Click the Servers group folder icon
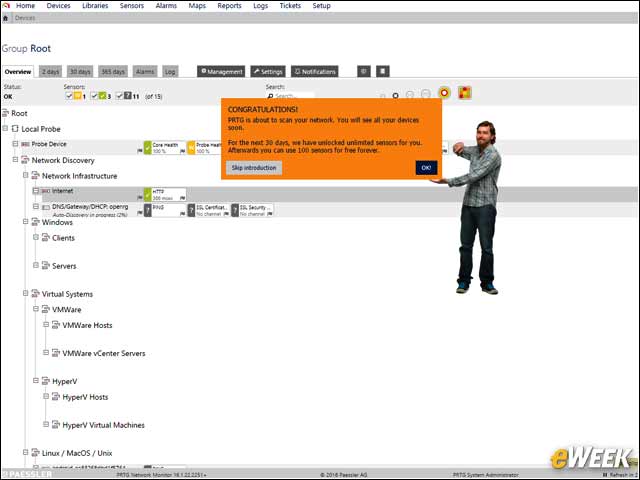This screenshot has height=480, width=640. click(46, 266)
